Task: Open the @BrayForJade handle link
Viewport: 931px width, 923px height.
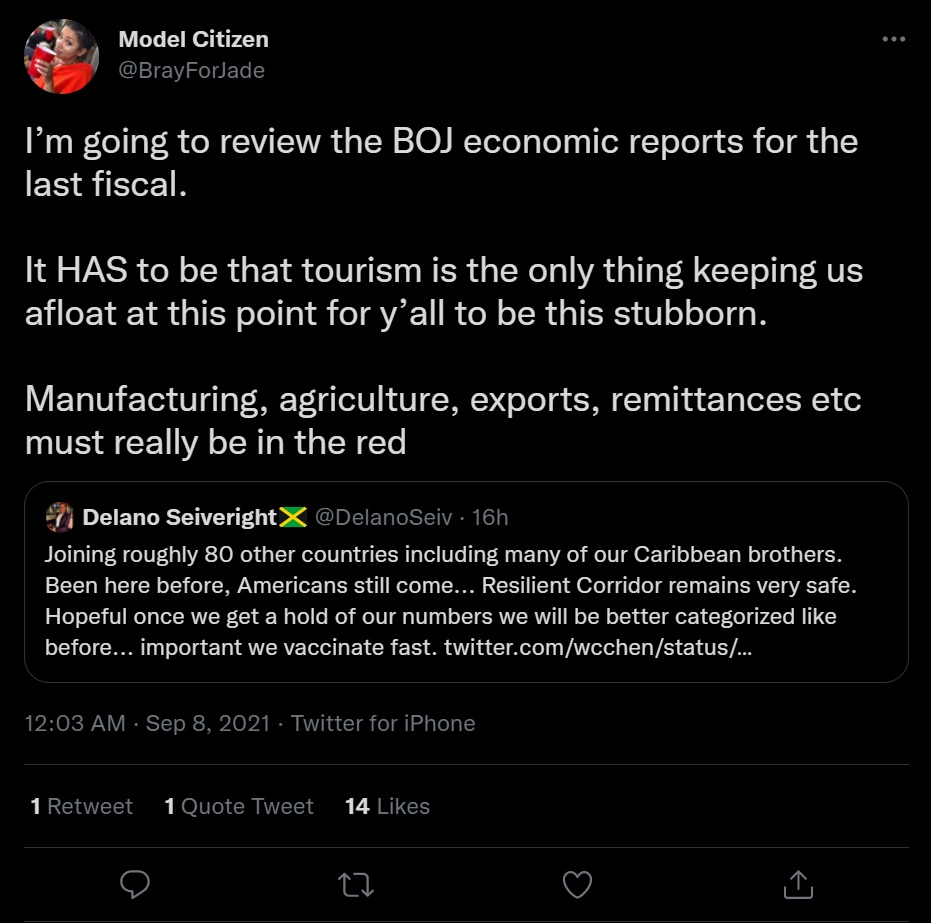Action: tap(191, 71)
